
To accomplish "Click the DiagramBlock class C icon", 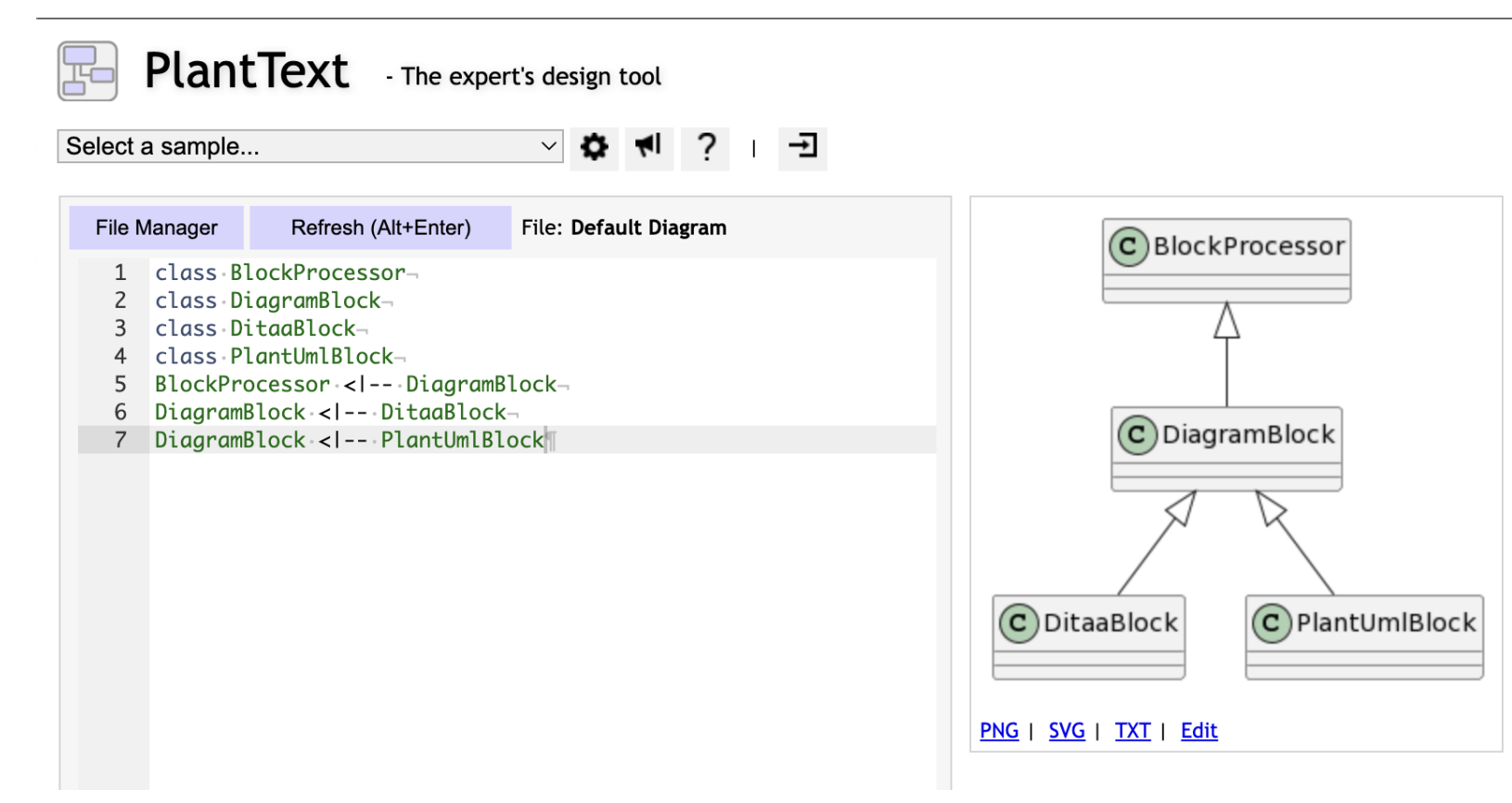I will (1137, 435).
